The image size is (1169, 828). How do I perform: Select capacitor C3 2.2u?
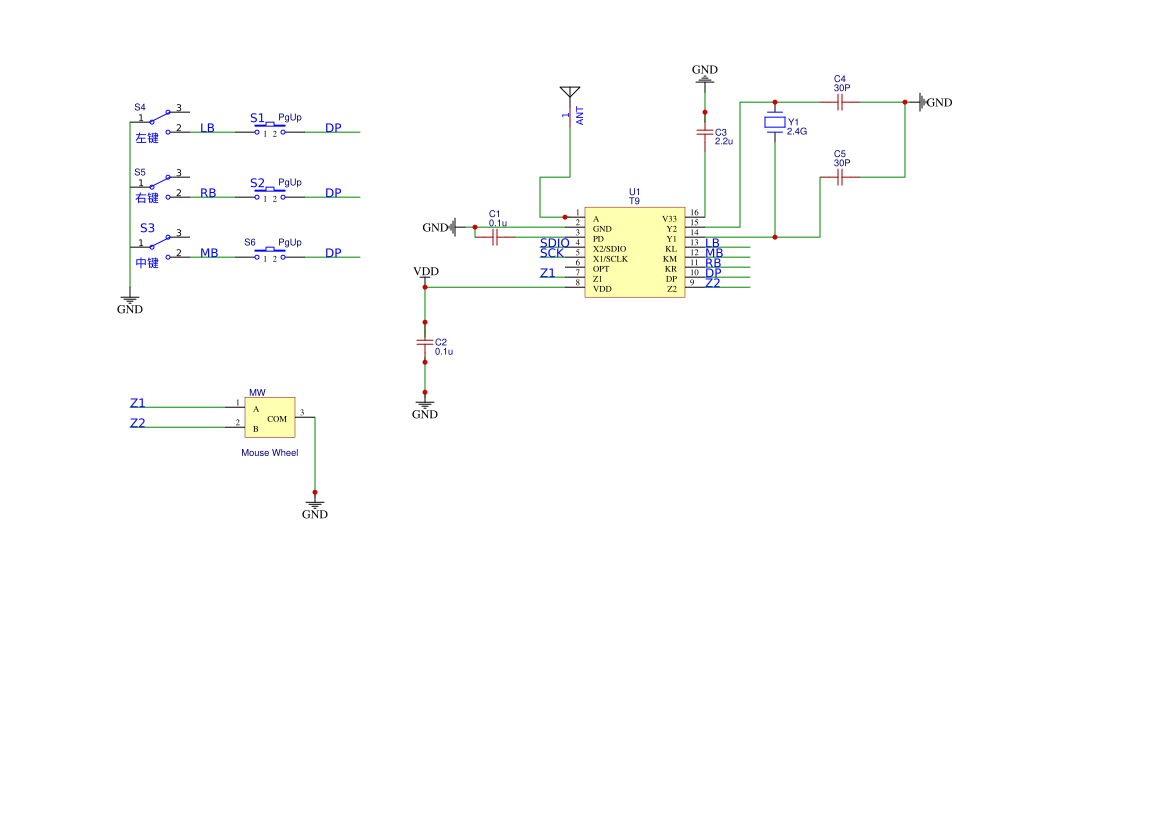click(705, 132)
